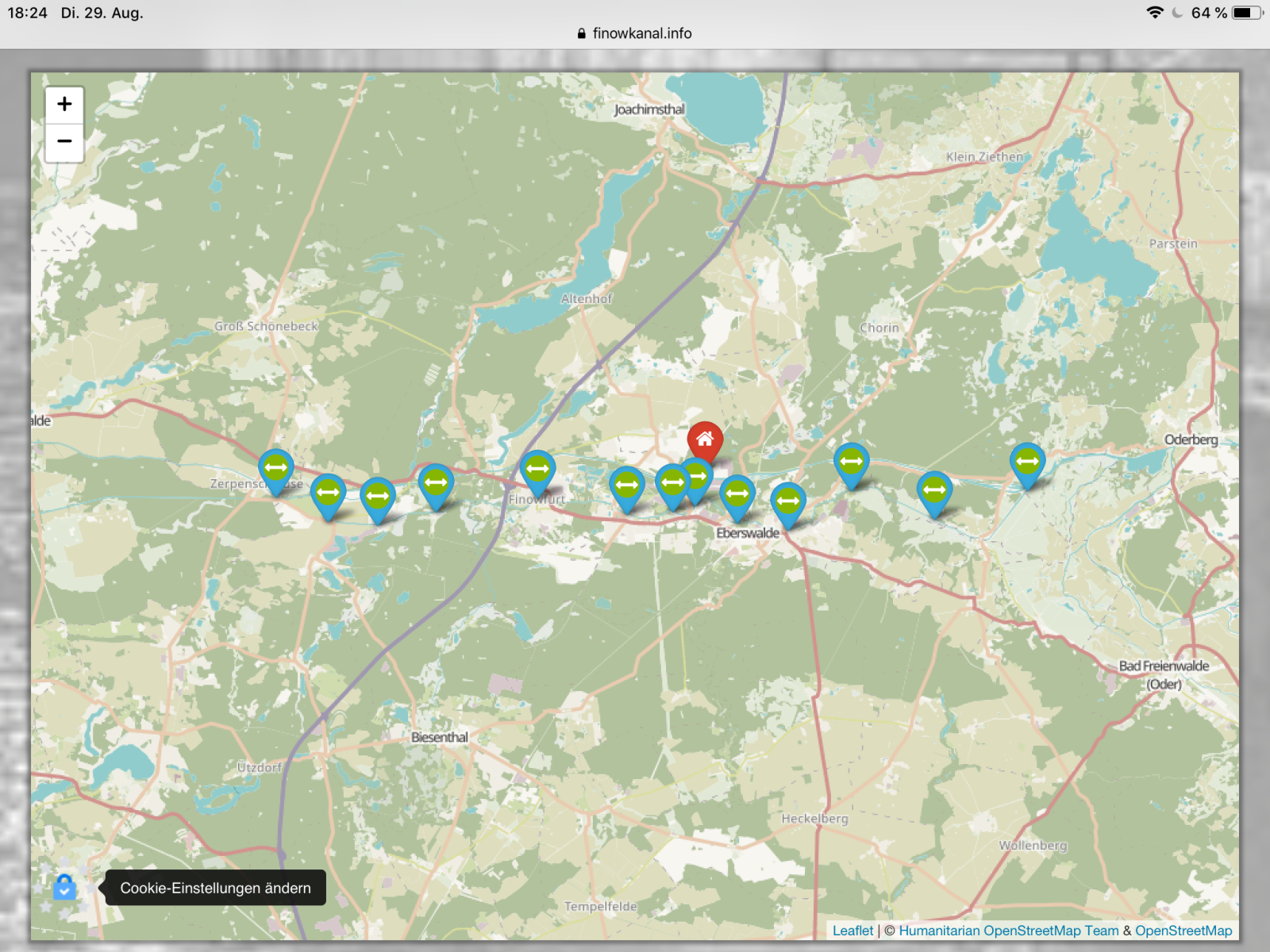The width and height of the screenshot is (1270, 952).
Task: Open the green marker just right of Eberswalde label
Action: [788, 501]
